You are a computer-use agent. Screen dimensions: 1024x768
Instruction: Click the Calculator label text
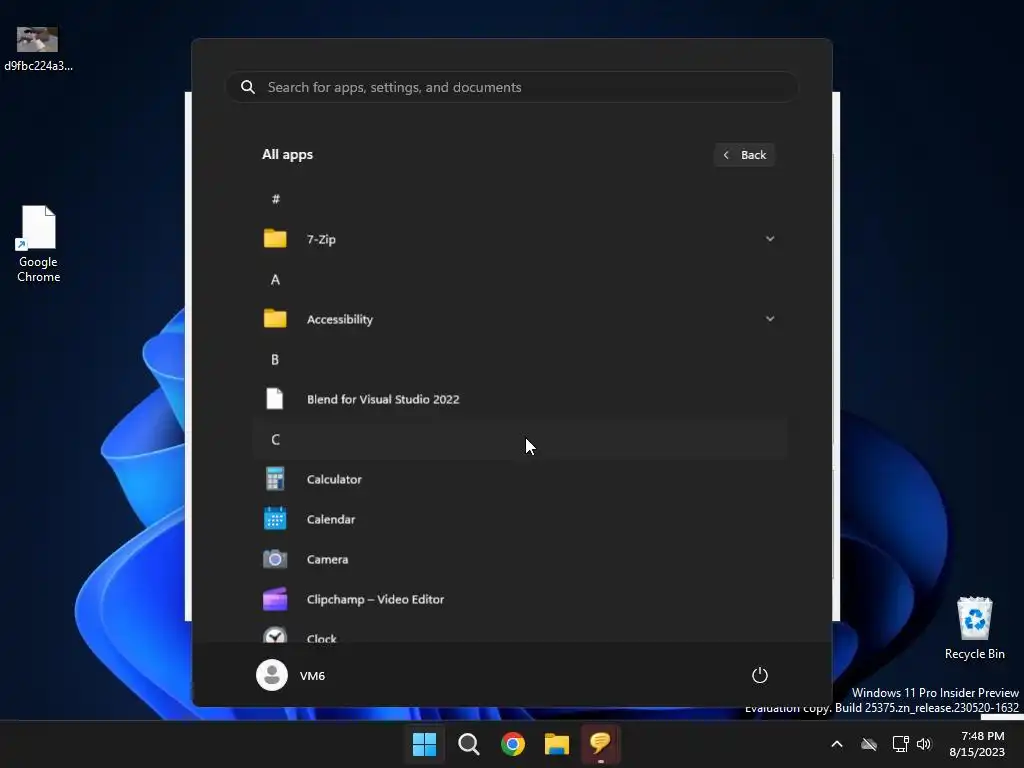pyautogui.click(x=334, y=479)
